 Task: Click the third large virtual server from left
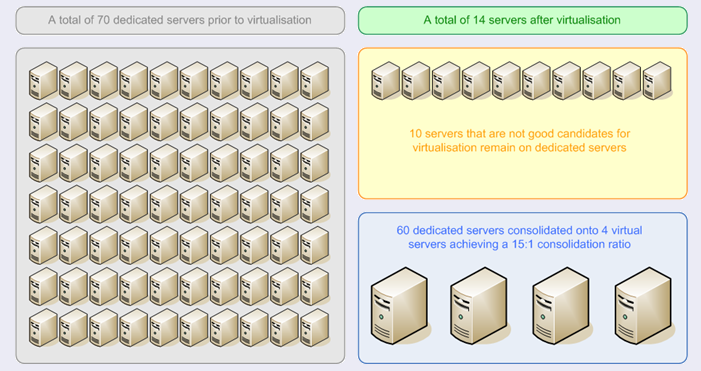point(561,306)
